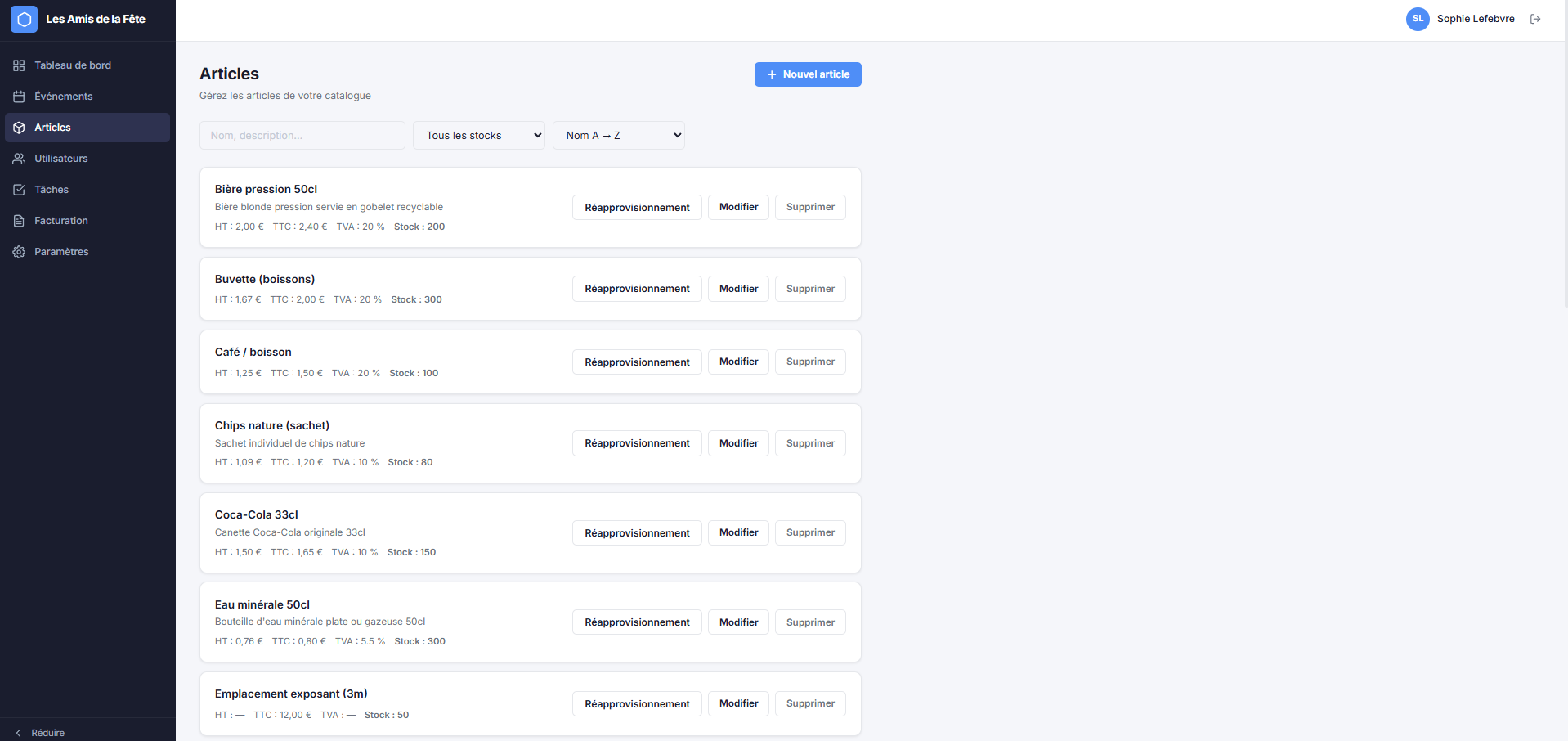Click the Tableau de bord grid icon

[x=19, y=65]
